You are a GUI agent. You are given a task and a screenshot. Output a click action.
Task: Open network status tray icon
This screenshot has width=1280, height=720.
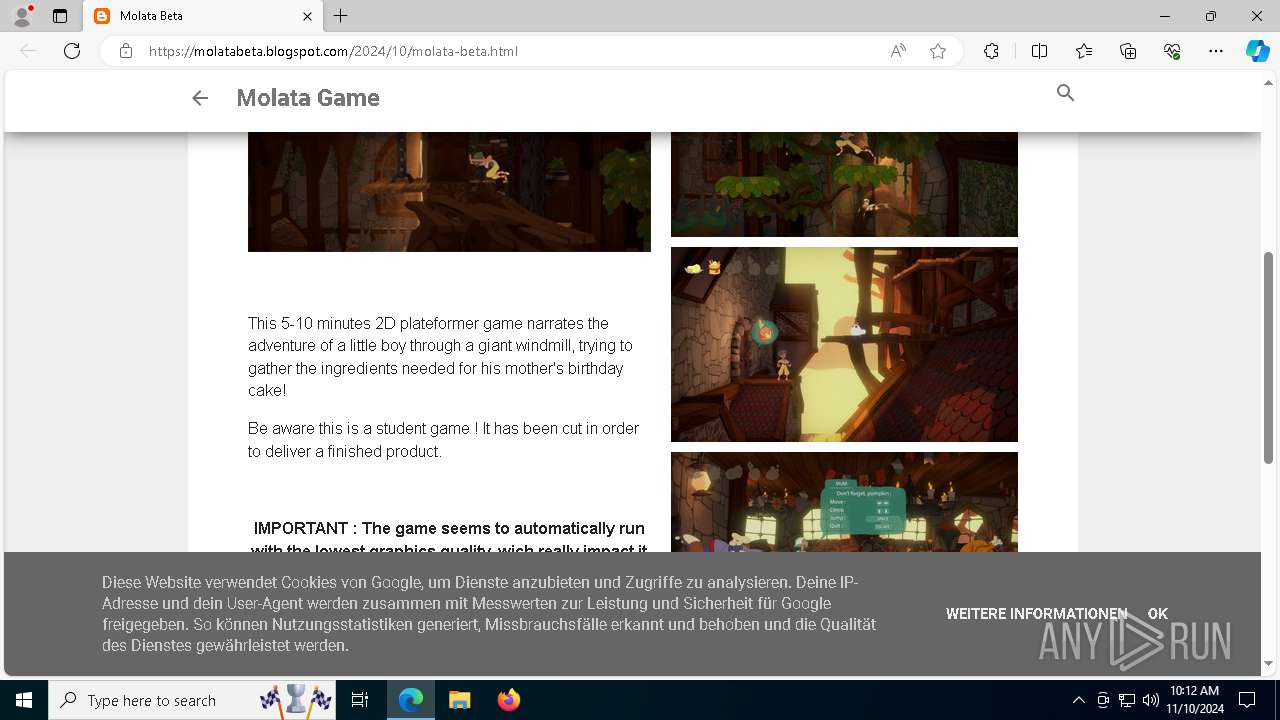[x=1127, y=700]
